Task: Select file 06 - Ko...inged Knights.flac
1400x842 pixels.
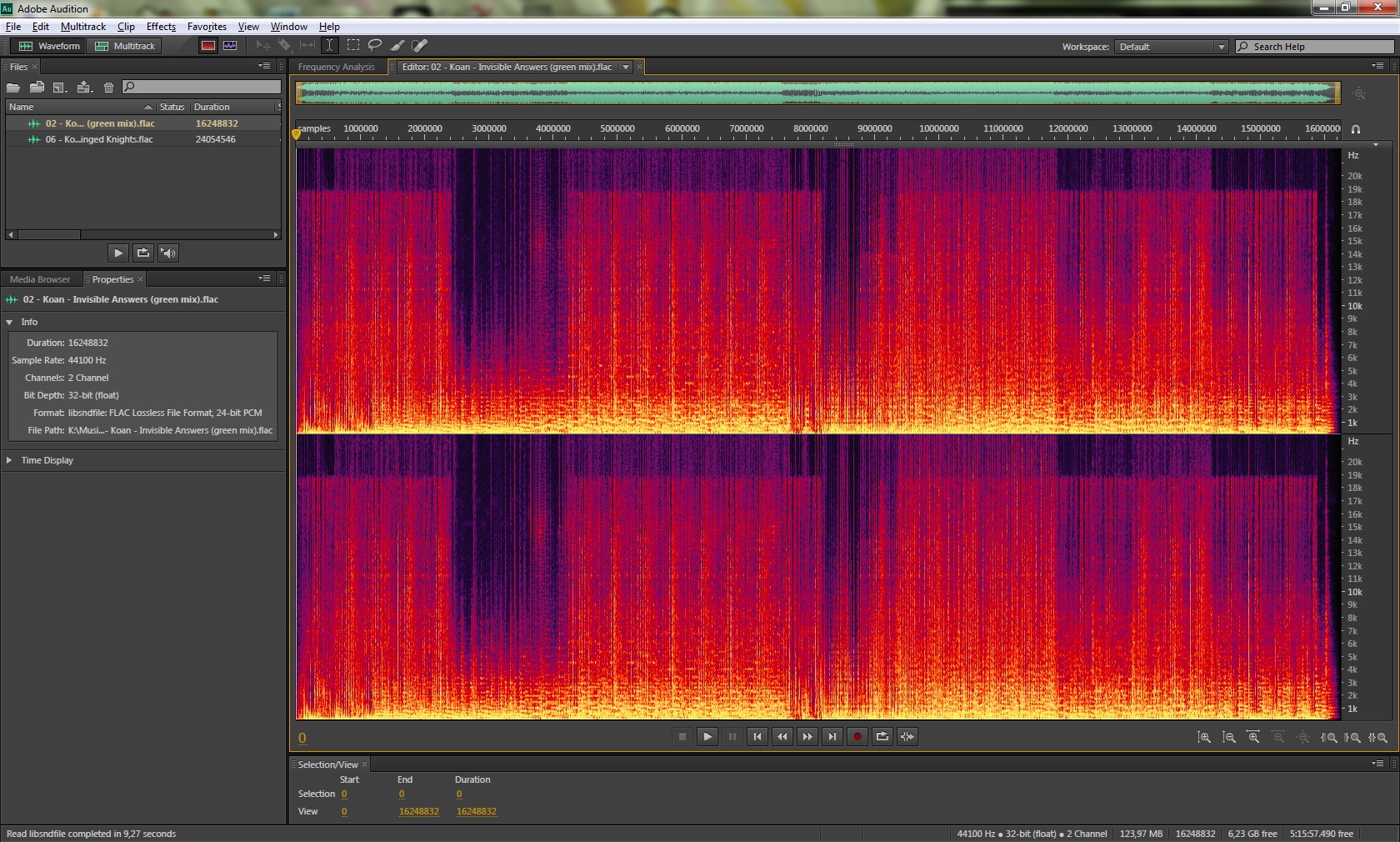Action: pos(142,139)
